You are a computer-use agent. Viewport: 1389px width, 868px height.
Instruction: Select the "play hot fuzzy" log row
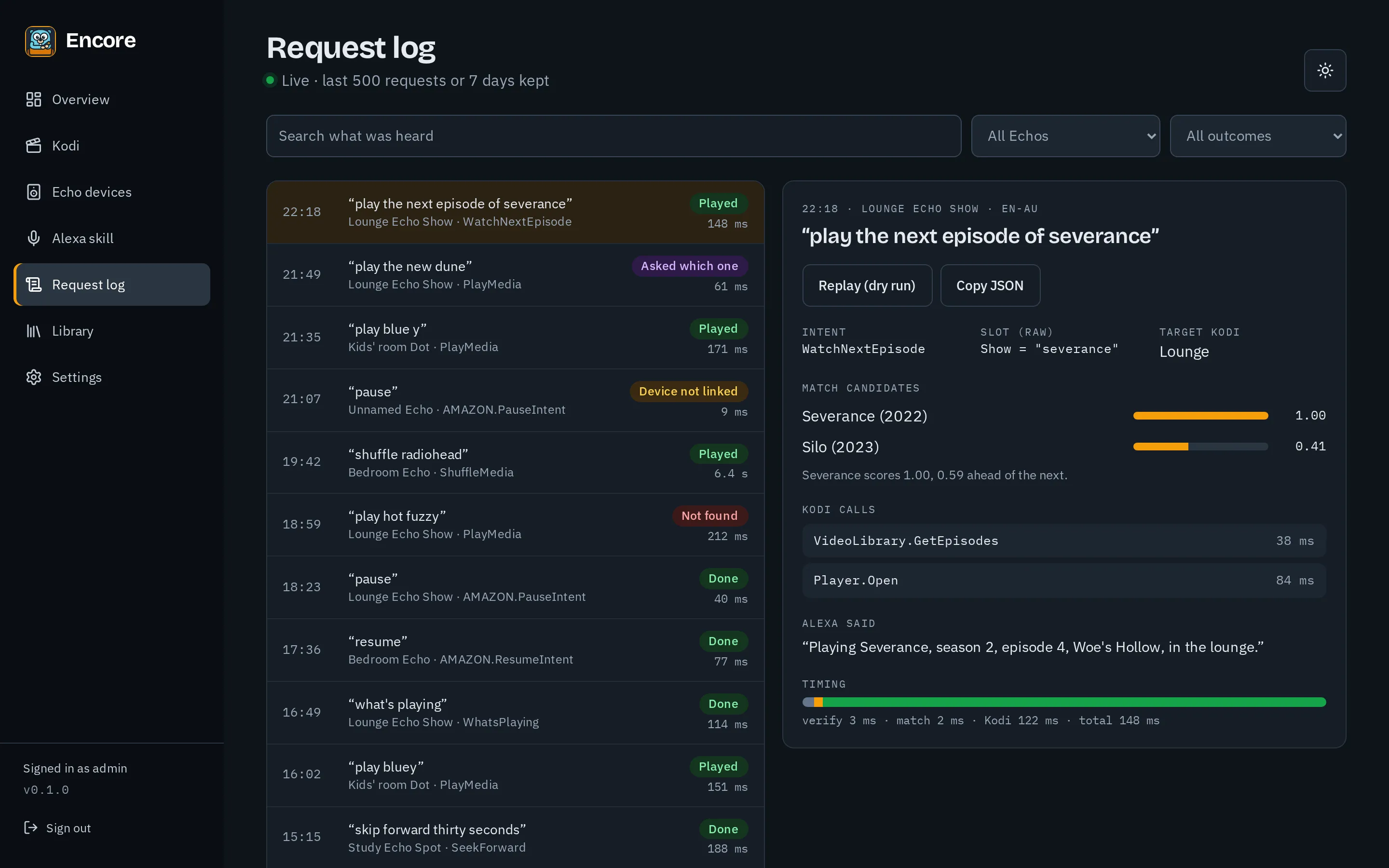tap(516, 525)
